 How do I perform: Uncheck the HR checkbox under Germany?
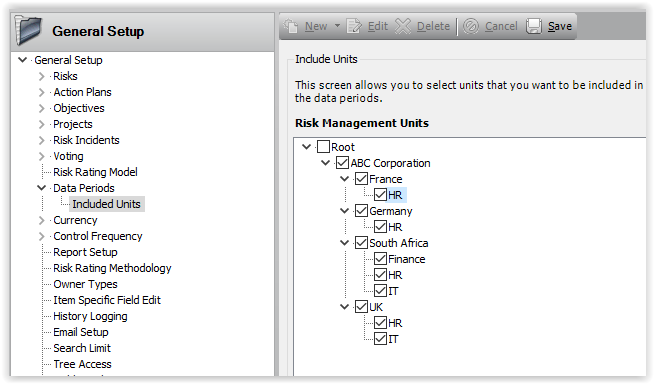pos(380,227)
